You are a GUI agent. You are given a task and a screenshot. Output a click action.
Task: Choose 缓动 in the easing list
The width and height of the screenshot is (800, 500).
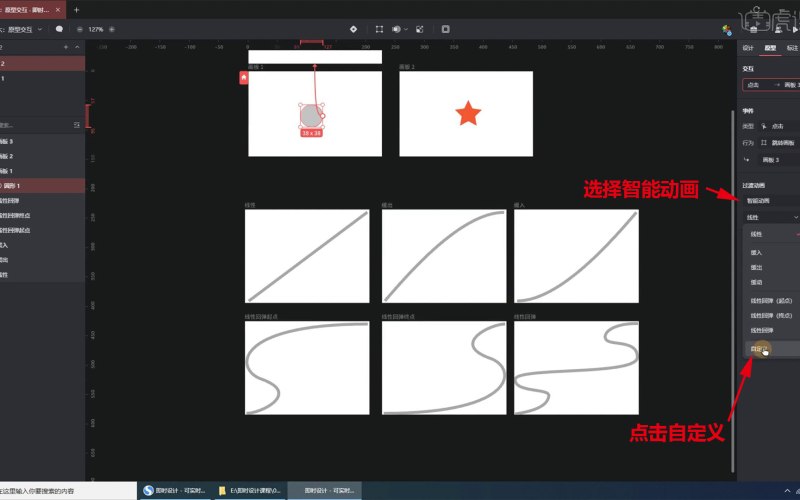[x=772, y=282]
